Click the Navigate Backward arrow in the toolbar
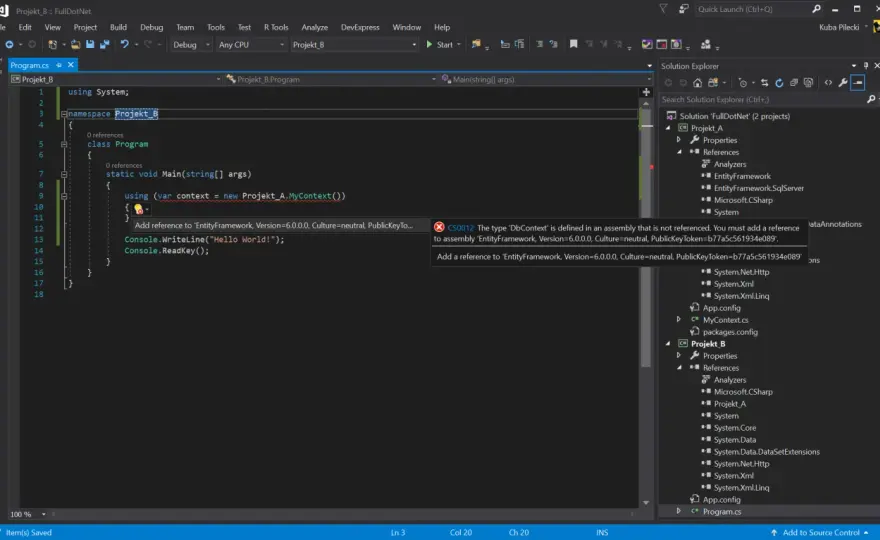880x540 pixels. click(x=10, y=44)
